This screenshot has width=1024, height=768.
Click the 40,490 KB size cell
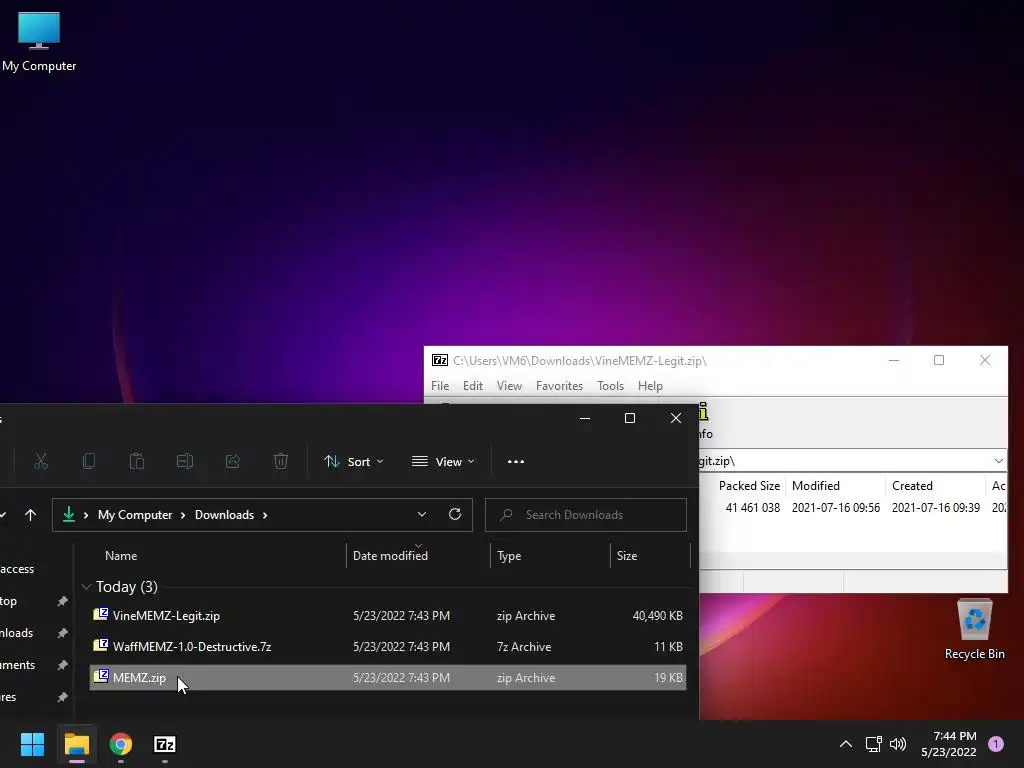[657, 616]
